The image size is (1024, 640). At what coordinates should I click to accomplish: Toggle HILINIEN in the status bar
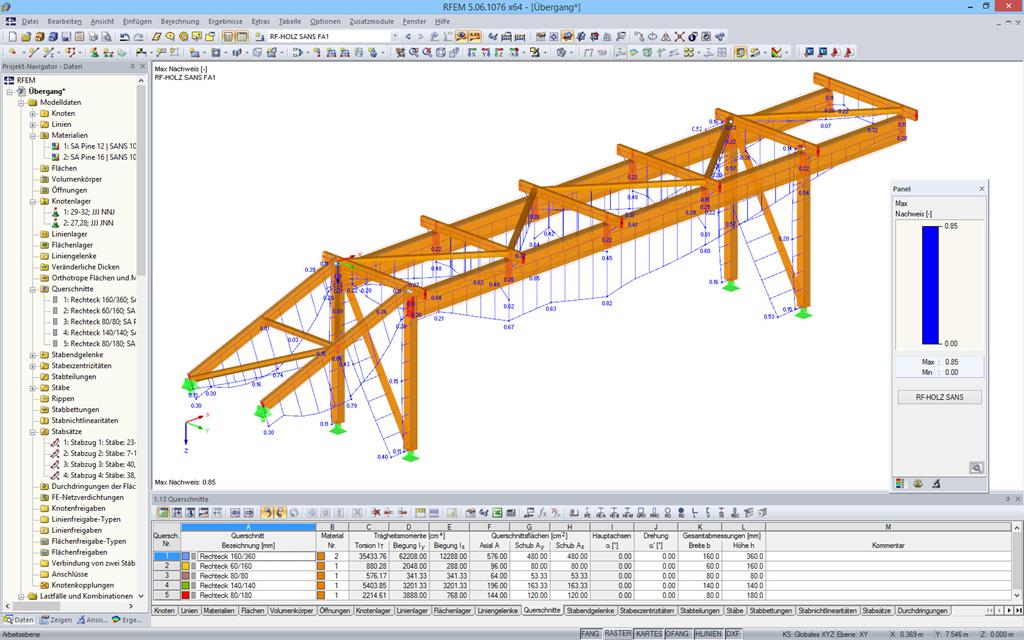[x=708, y=633]
